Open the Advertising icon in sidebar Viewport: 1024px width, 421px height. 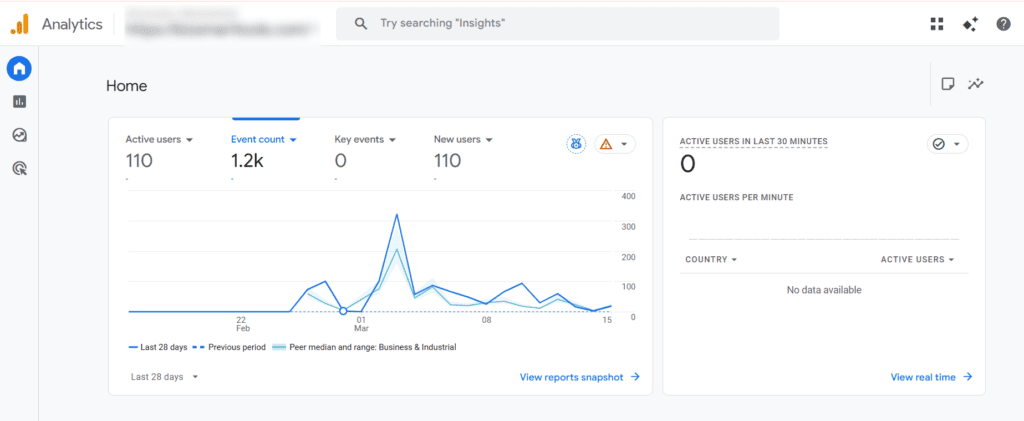pos(19,168)
